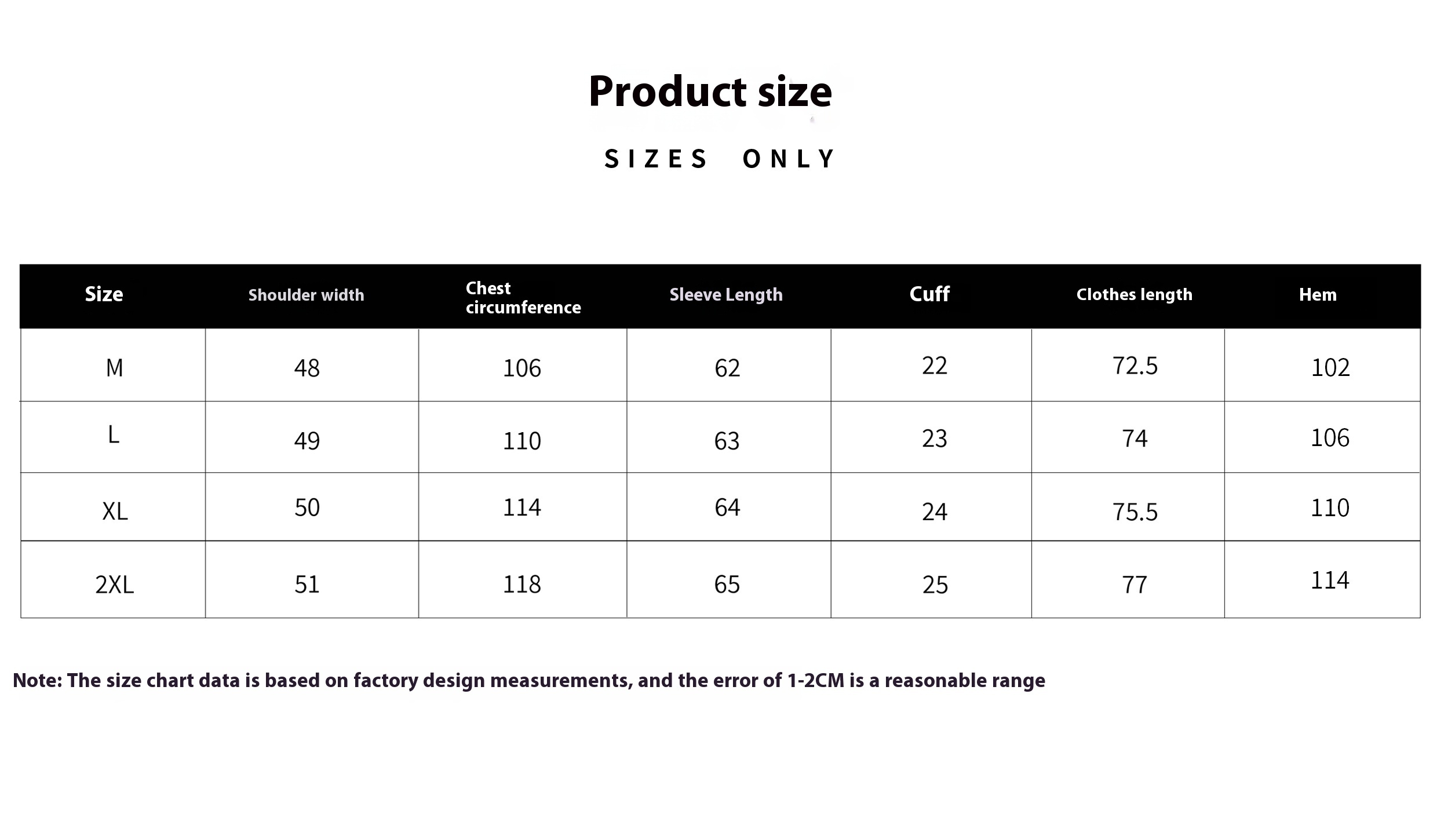Click the Chest circumference header
The image size is (1437, 840).
[523, 298]
